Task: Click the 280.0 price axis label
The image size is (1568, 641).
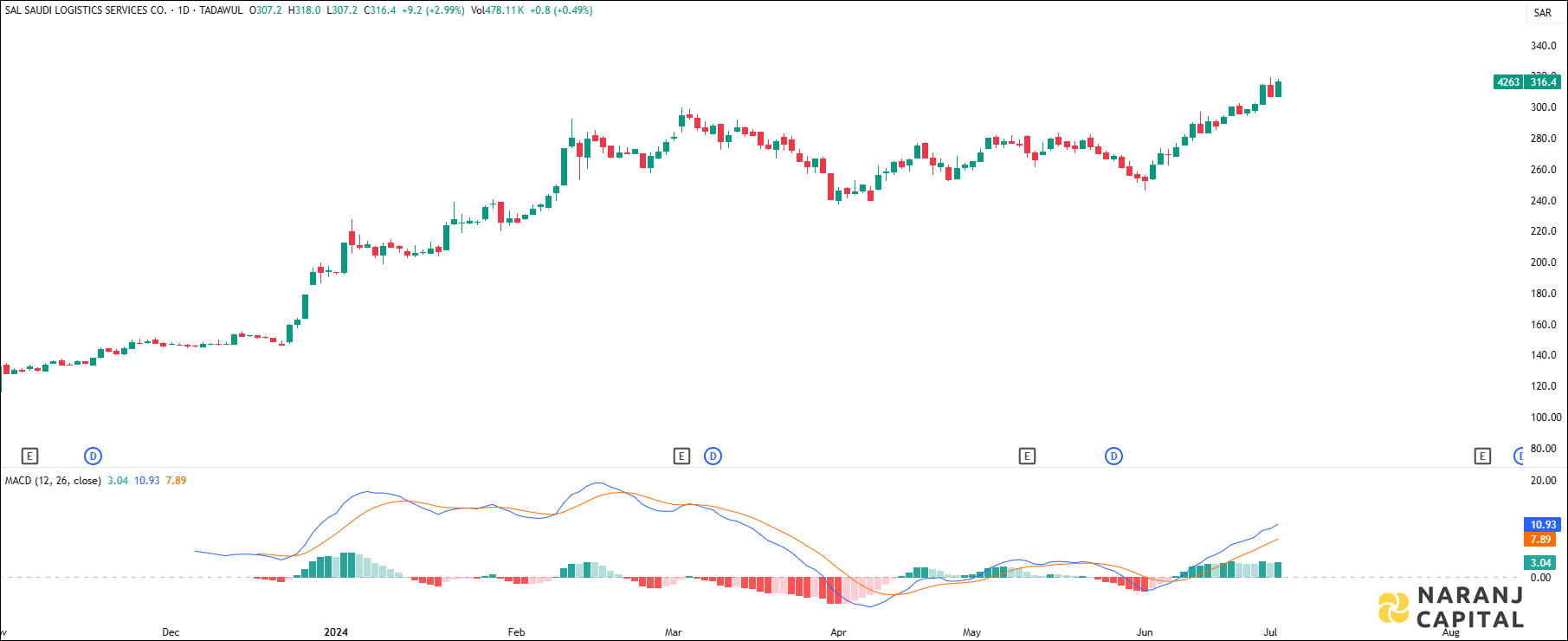Action: [x=1543, y=139]
